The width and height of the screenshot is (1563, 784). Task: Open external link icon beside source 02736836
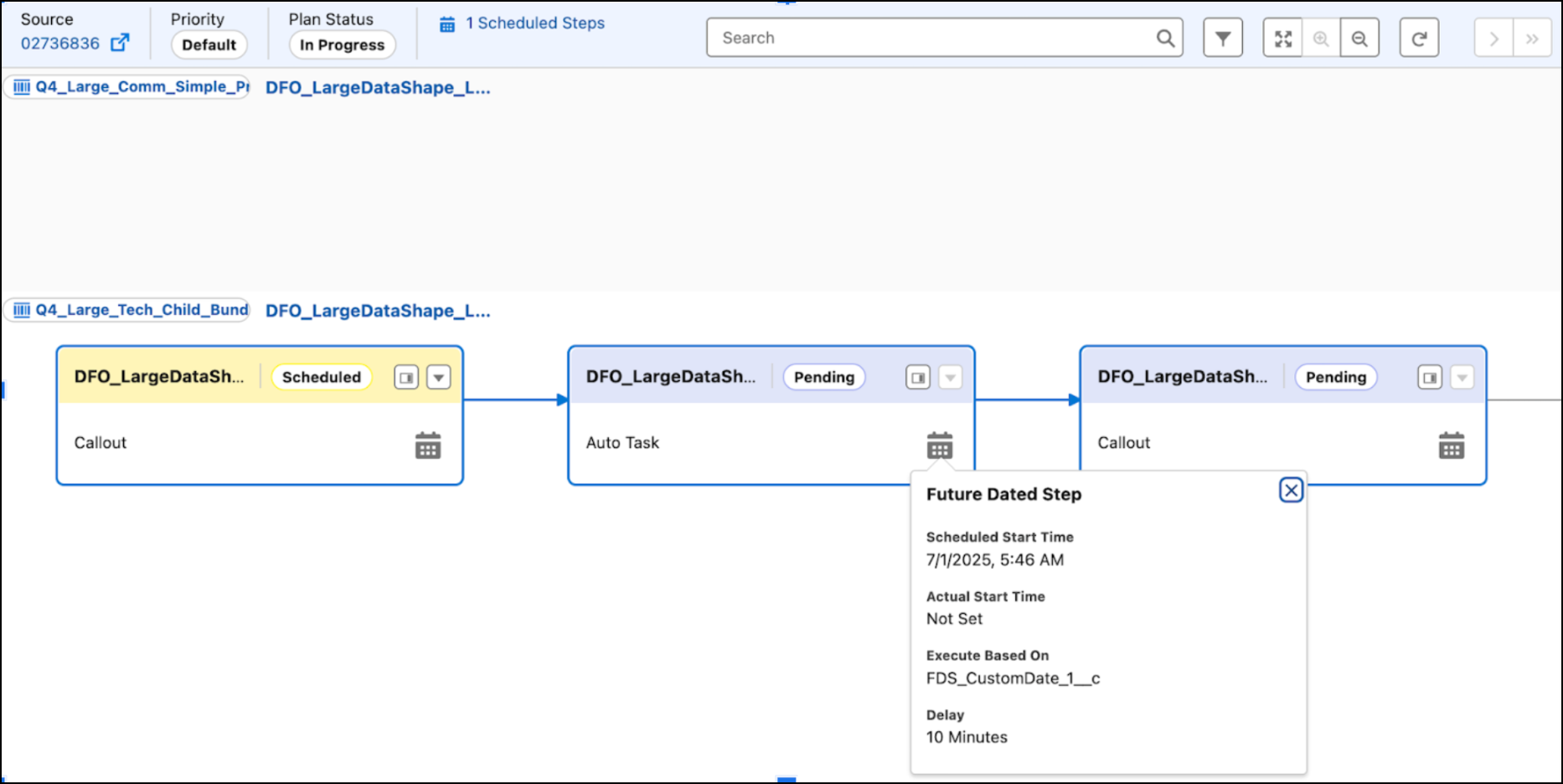121,43
